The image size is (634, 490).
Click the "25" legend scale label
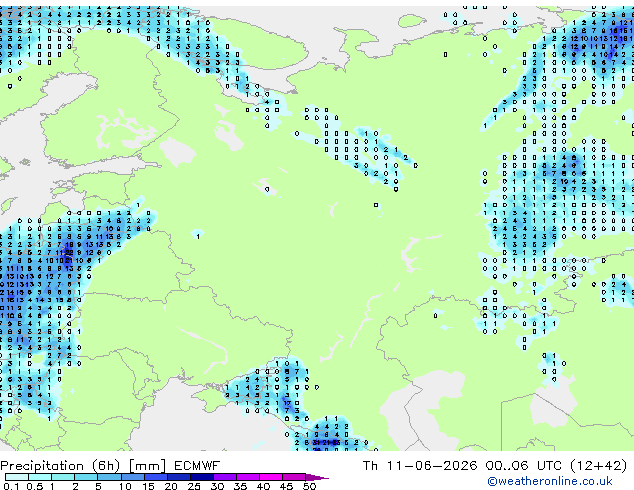[x=194, y=486]
